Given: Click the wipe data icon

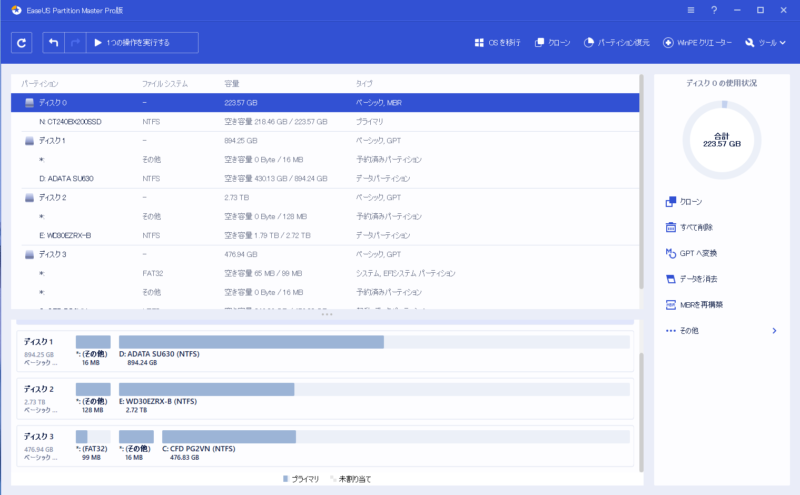Looking at the screenshot, I should pos(670,279).
